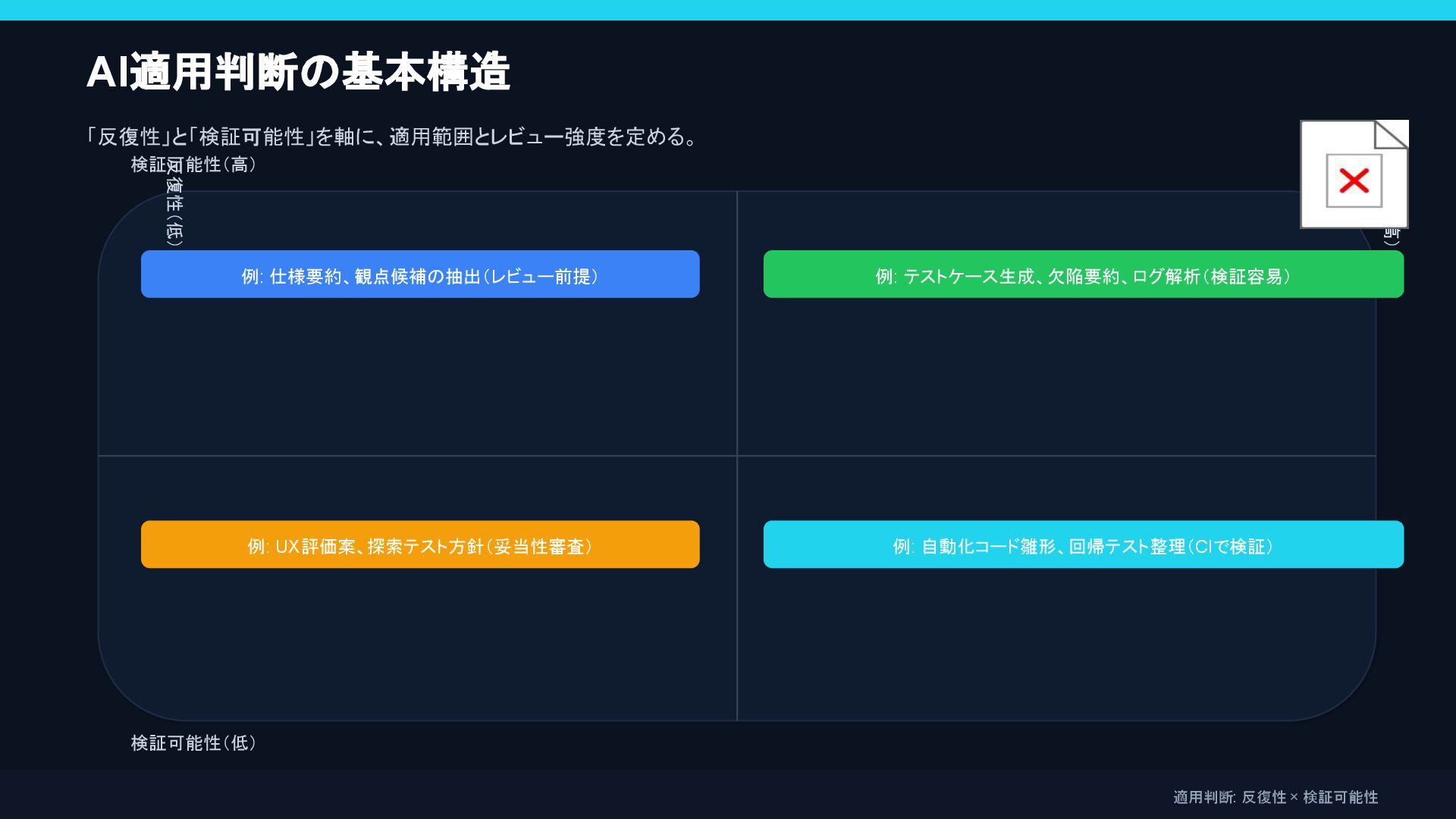Click the cyan accent bar at slide top

(x=728, y=10)
